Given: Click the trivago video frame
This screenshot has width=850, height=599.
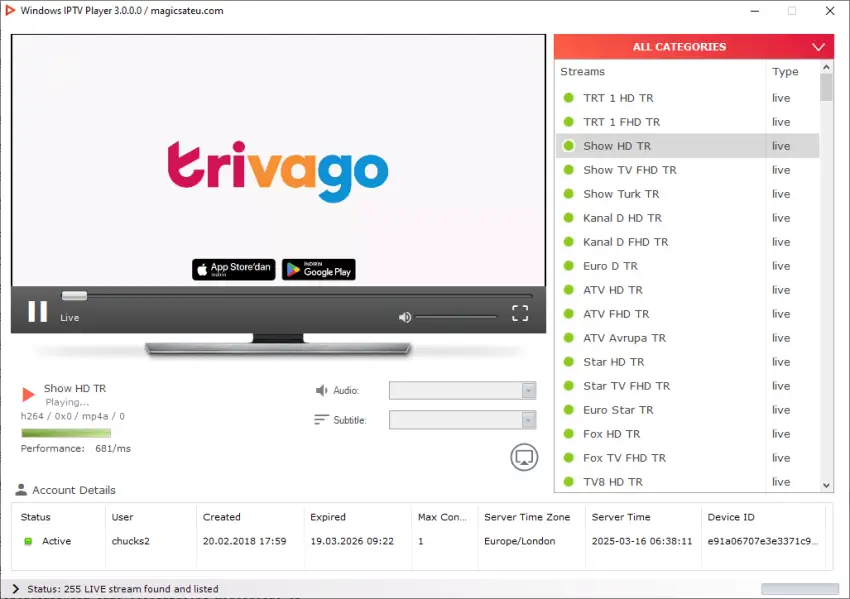Looking at the screenshot, I should (x=278, y=160).
